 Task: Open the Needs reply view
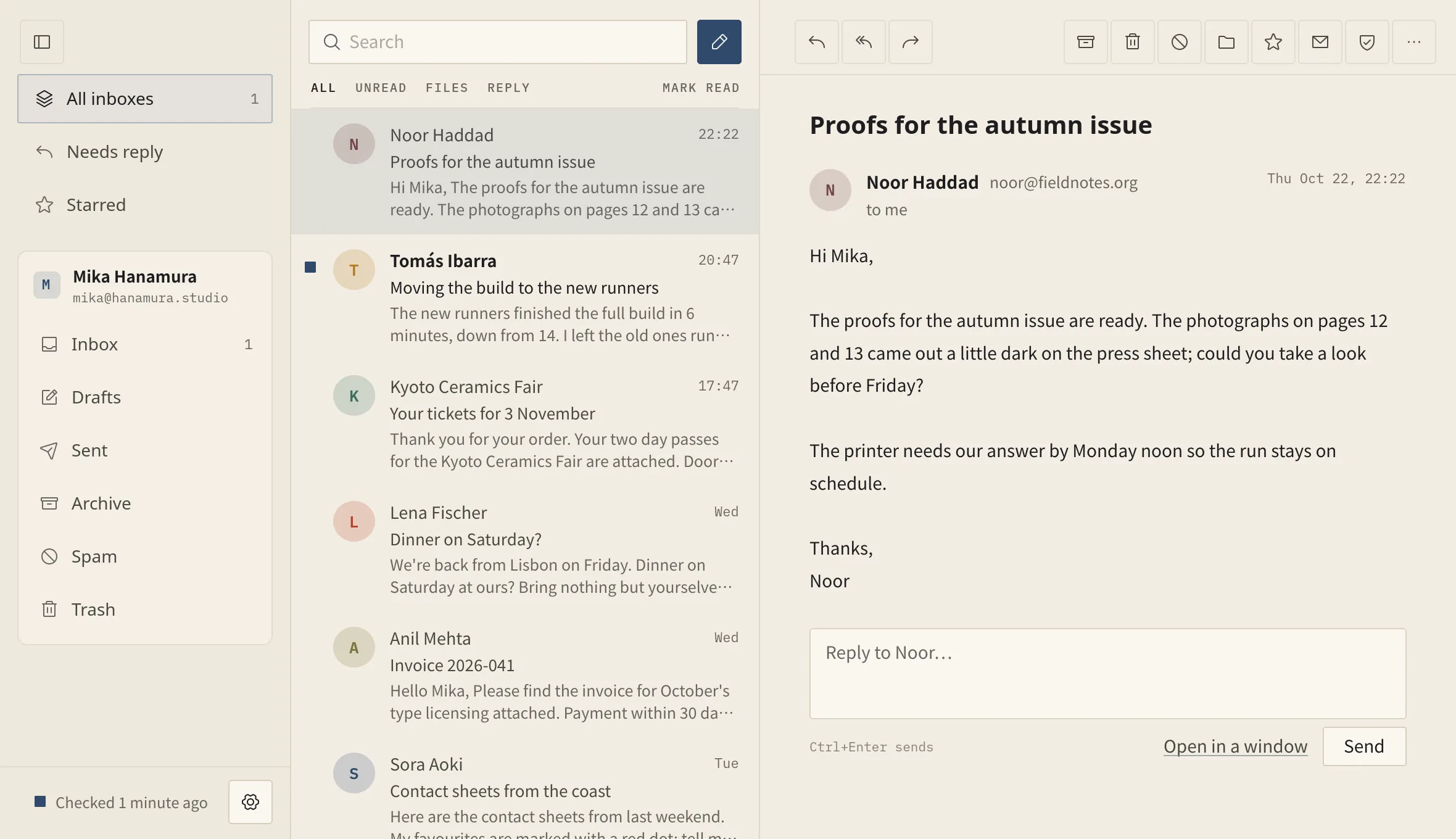pyautogui.click(x=145, y=152)
